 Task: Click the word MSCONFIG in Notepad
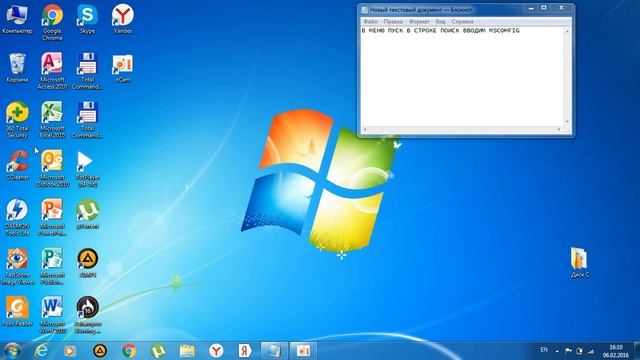[504, 31]
